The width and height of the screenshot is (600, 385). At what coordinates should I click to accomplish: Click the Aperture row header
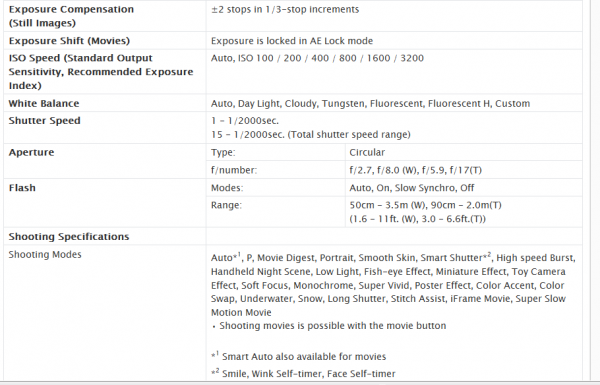tap(31, 152)
